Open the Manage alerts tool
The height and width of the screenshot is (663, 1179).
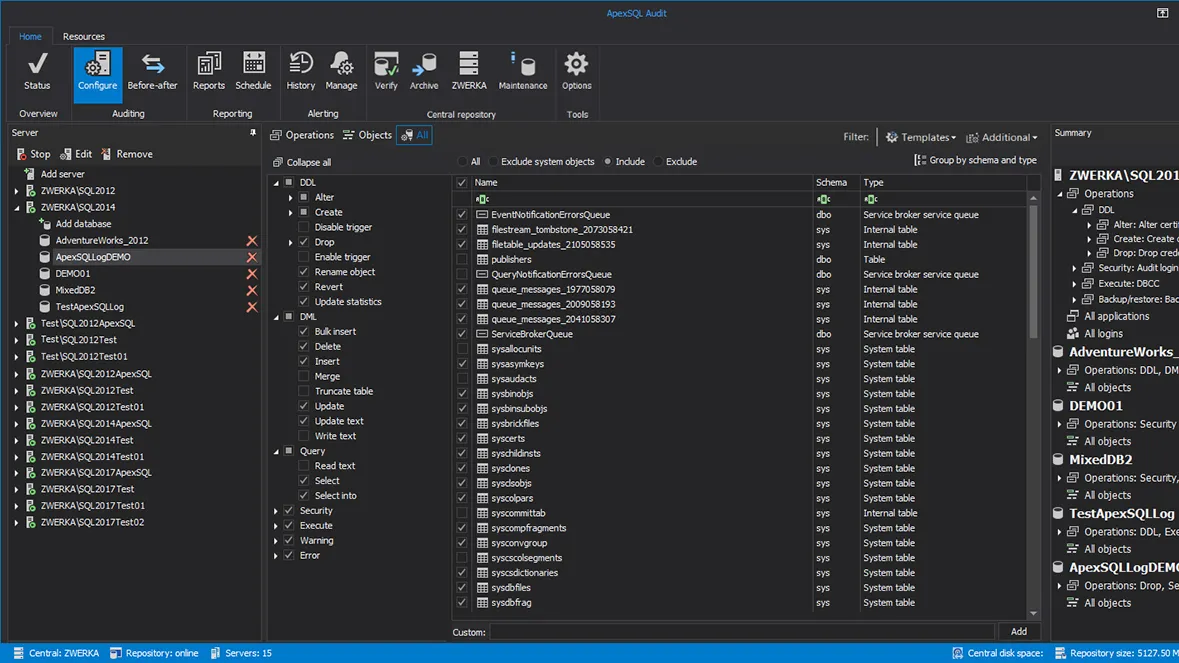341,72
